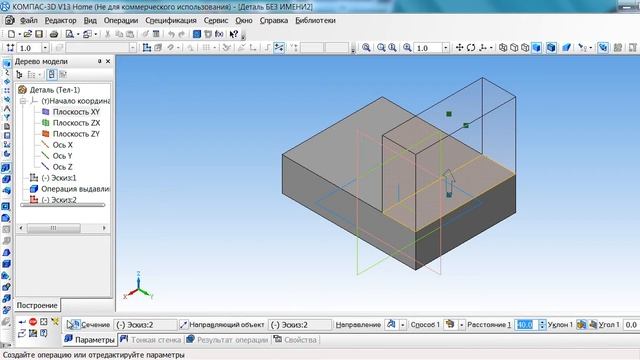Open the Направление dropdown arrow
640x360 pixels.
tap(402, 325)
